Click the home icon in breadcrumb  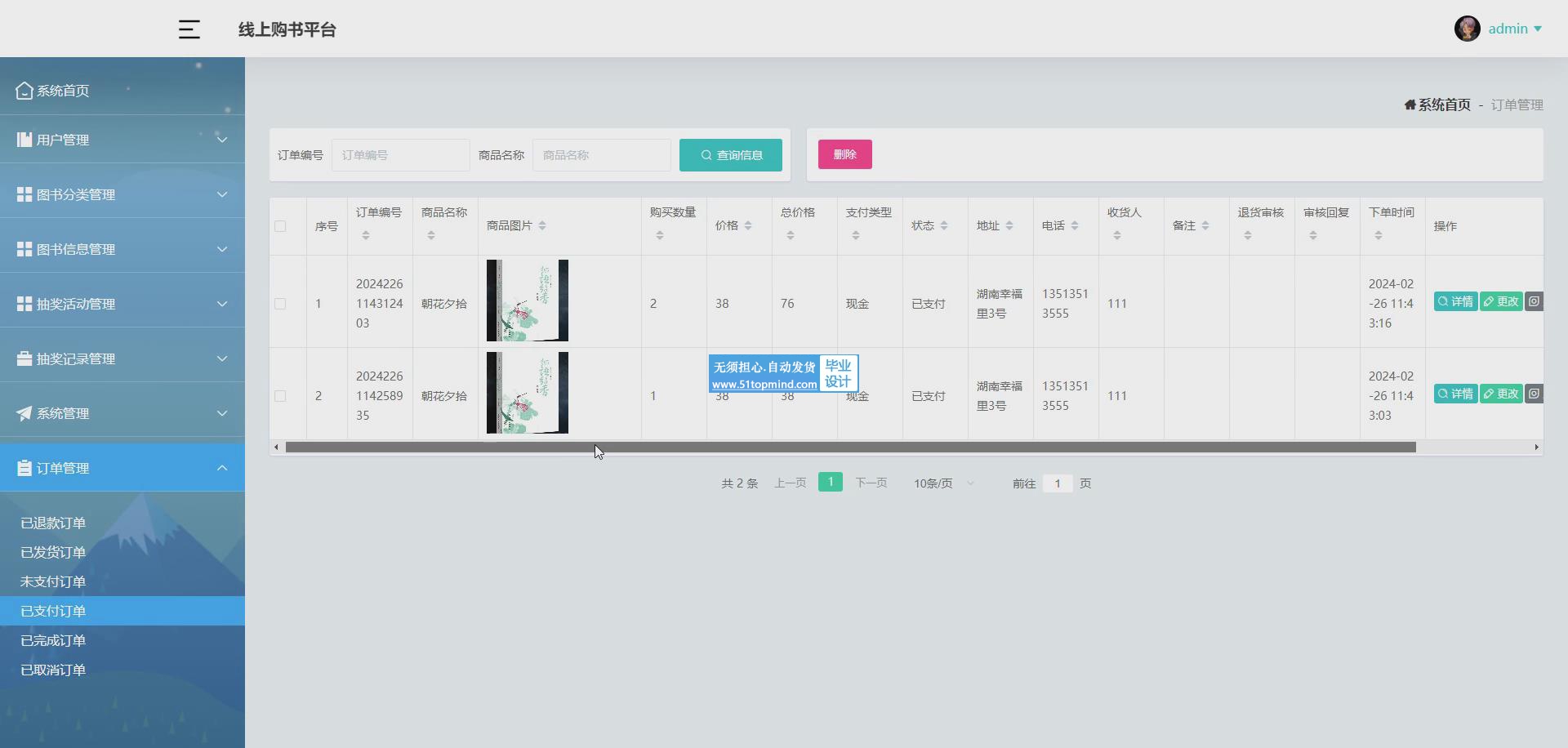[1410, 105]
